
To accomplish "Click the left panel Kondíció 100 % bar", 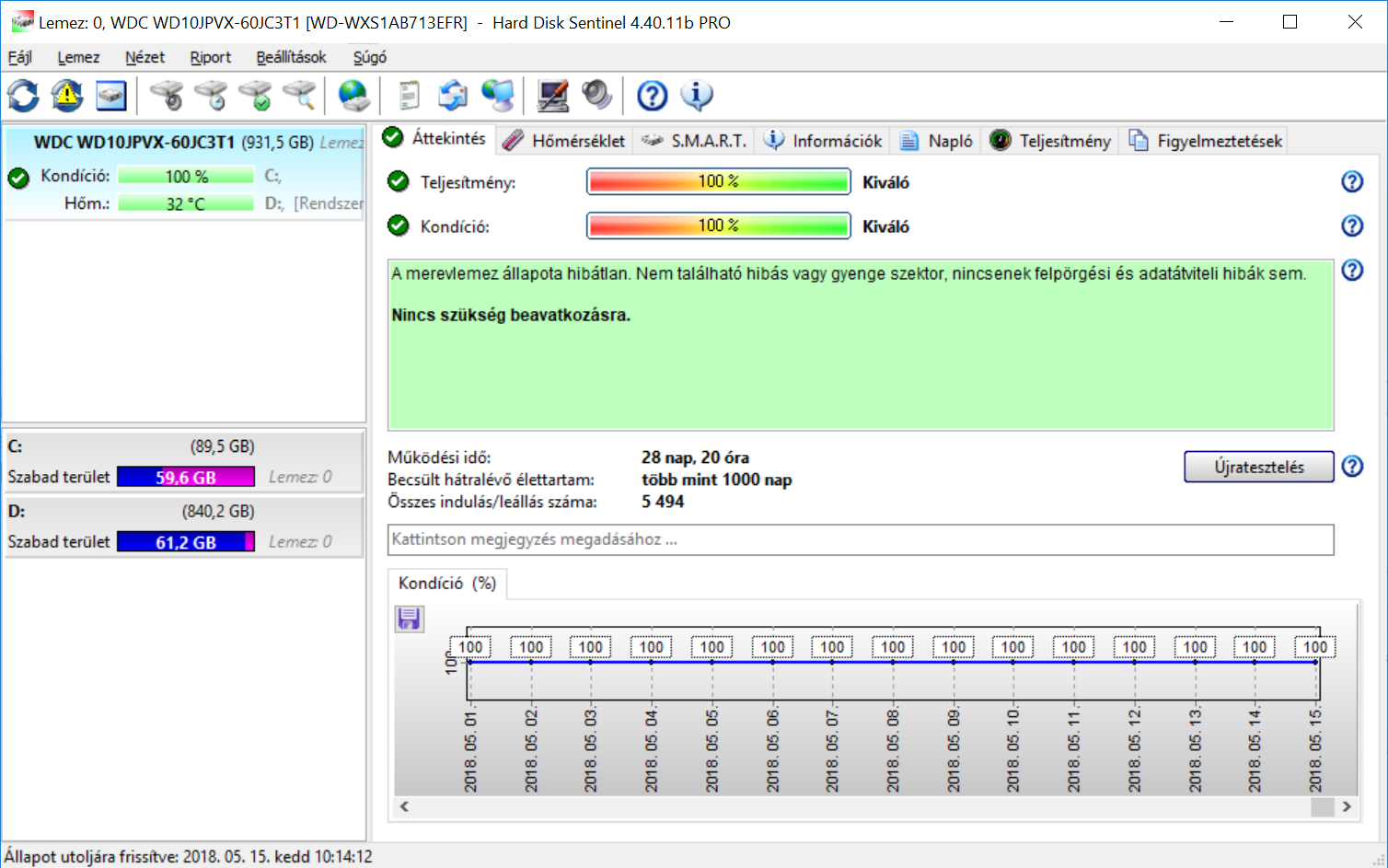I will tap(186, 176).
